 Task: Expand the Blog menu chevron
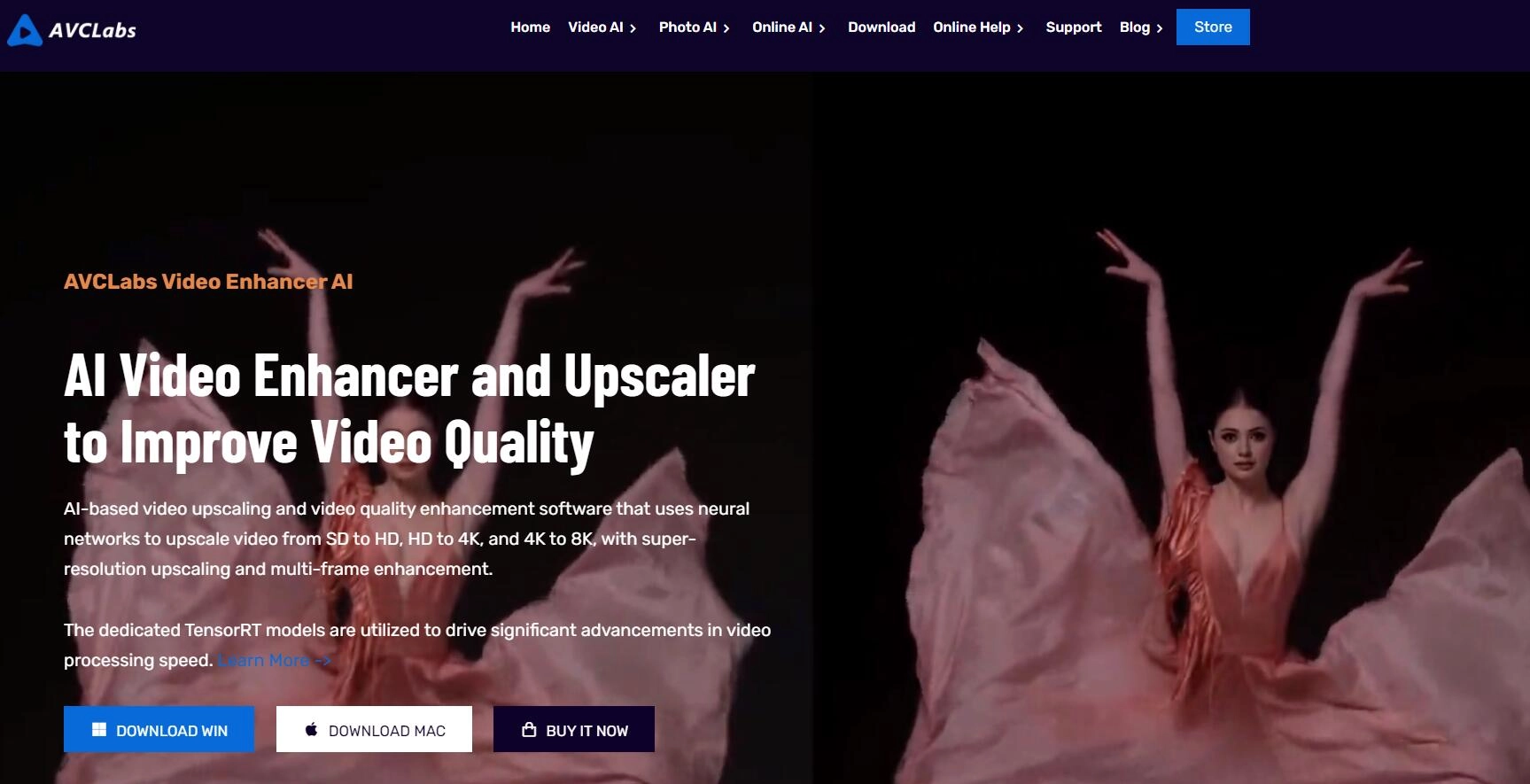[1159, 28]
